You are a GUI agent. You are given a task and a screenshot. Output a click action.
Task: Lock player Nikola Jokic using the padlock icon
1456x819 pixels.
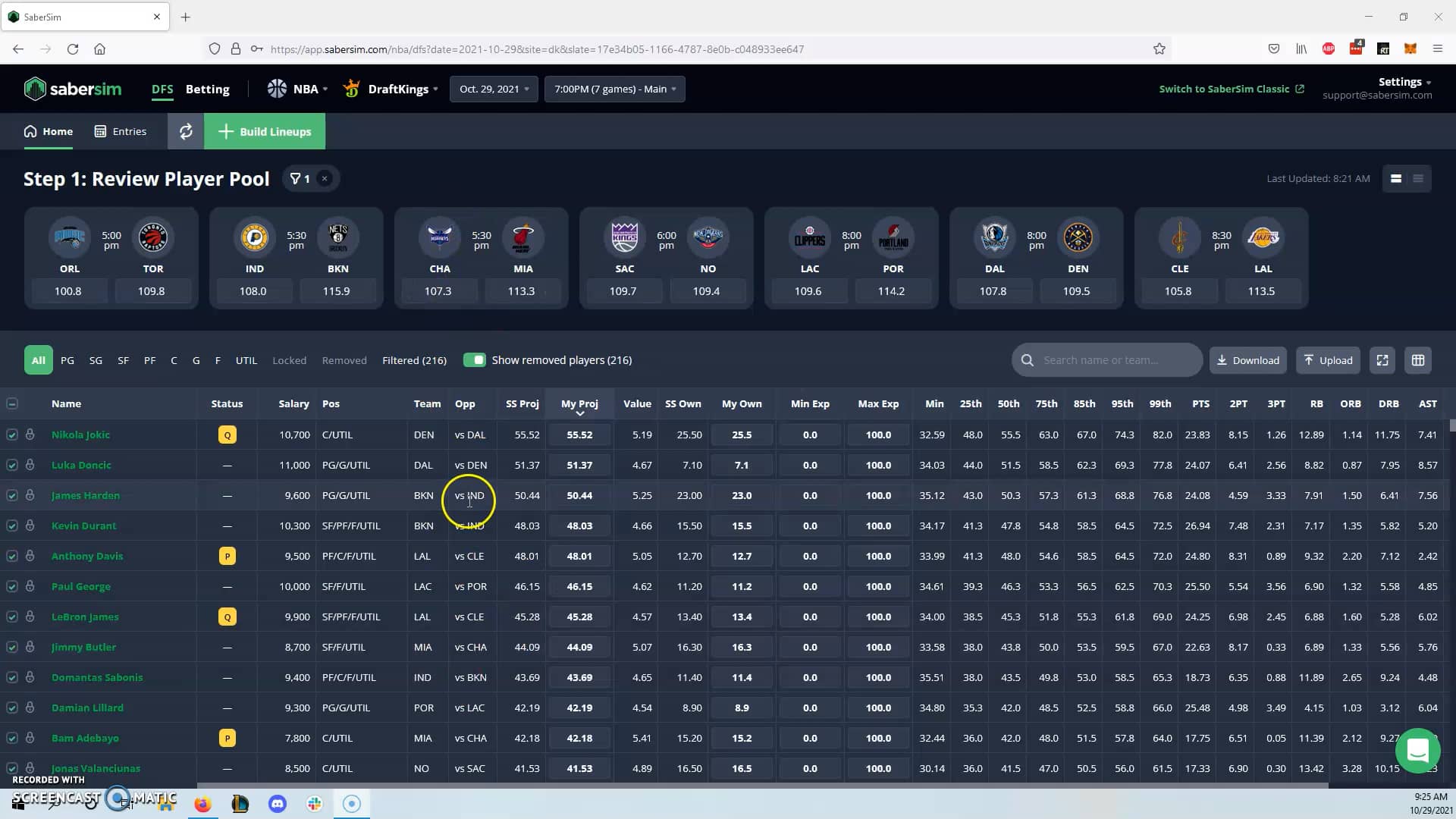click(x=30, y=435)
